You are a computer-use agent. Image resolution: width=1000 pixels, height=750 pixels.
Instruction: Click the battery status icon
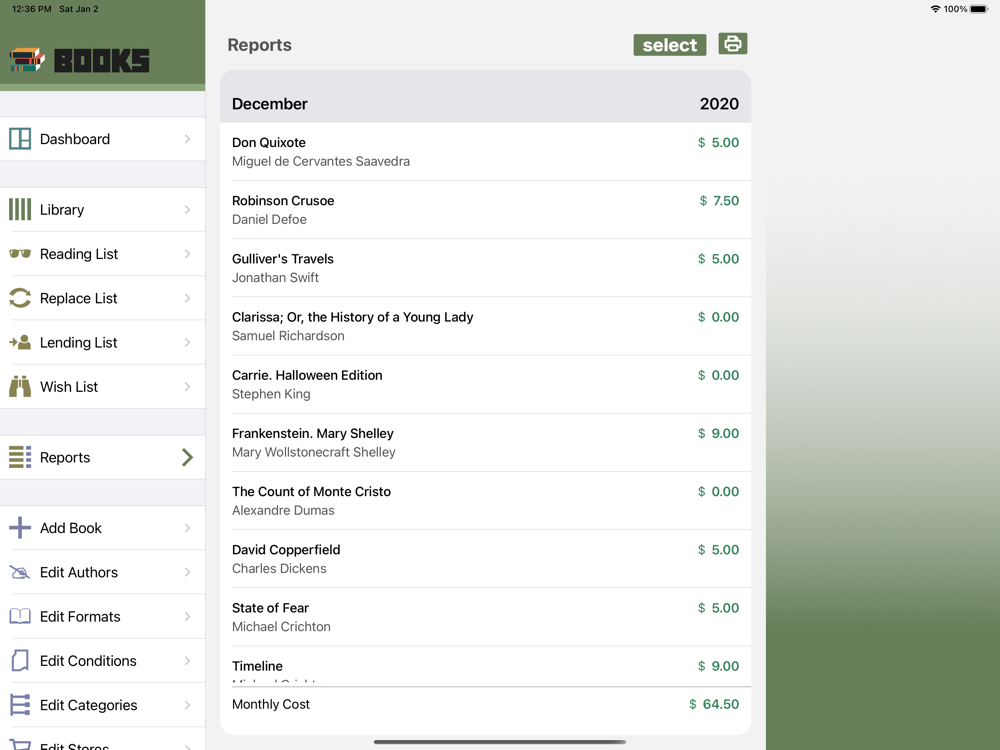pos(979,9)
